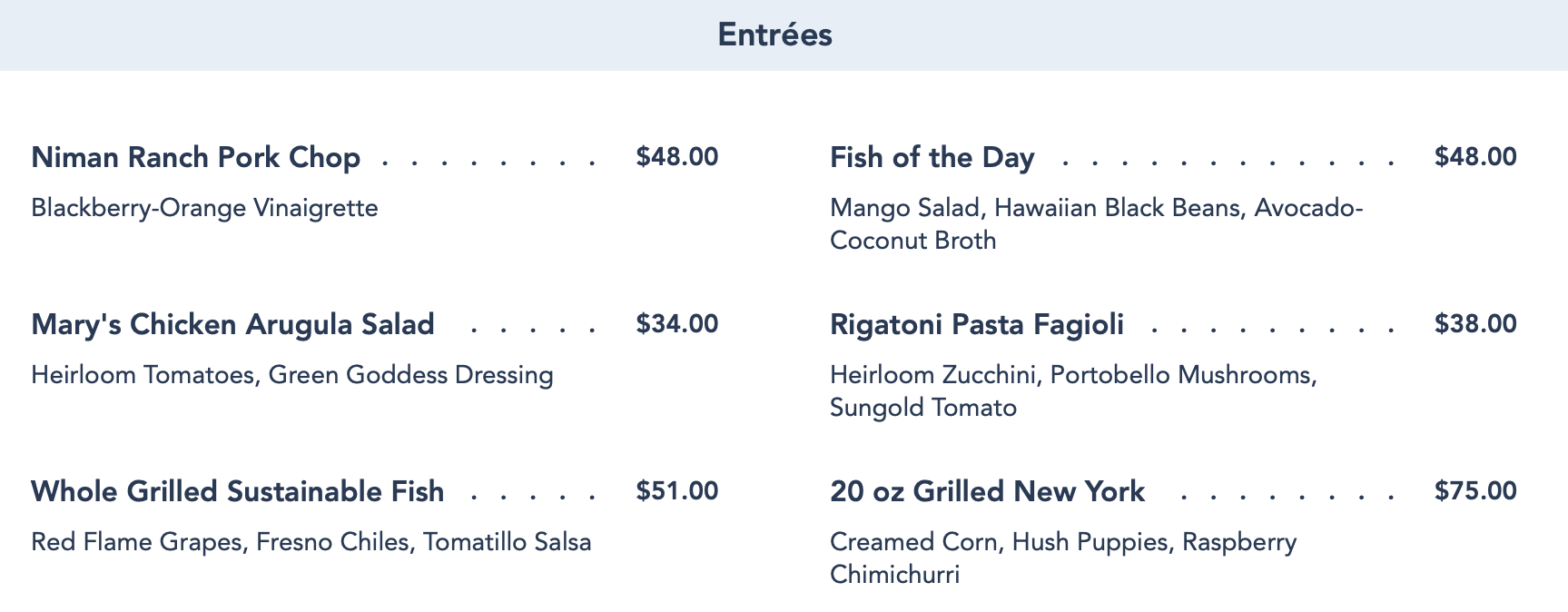
Task: Click the Fish of the Day $48.00 price
Action: click(1474, 157)
